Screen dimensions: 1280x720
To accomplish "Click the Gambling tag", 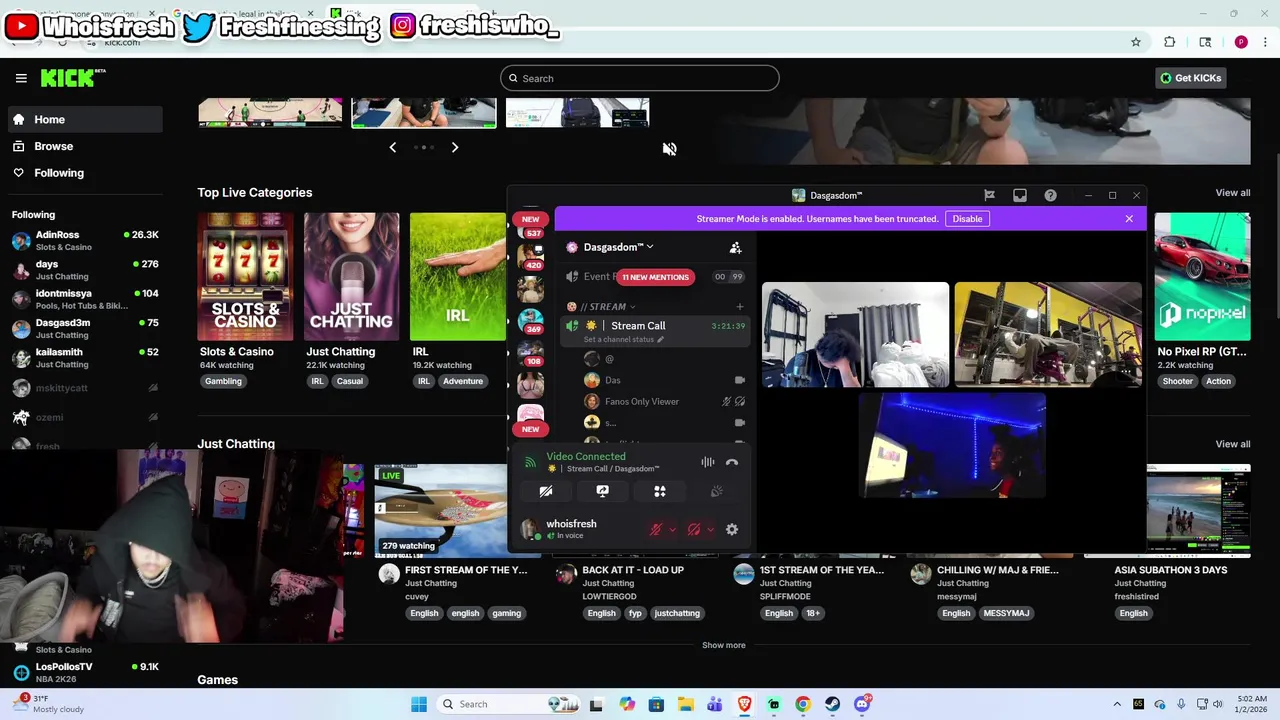I will (223, 381).
